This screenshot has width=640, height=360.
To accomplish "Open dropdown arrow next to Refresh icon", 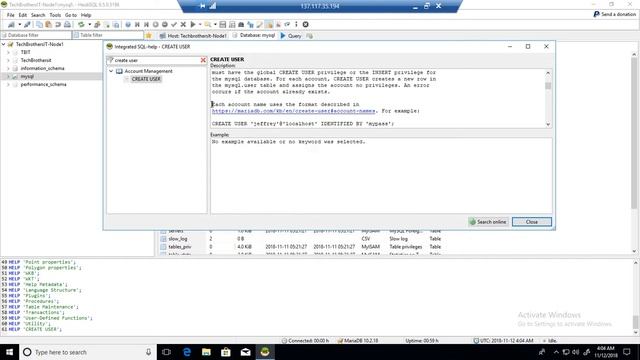I will (x=89, y=24).
